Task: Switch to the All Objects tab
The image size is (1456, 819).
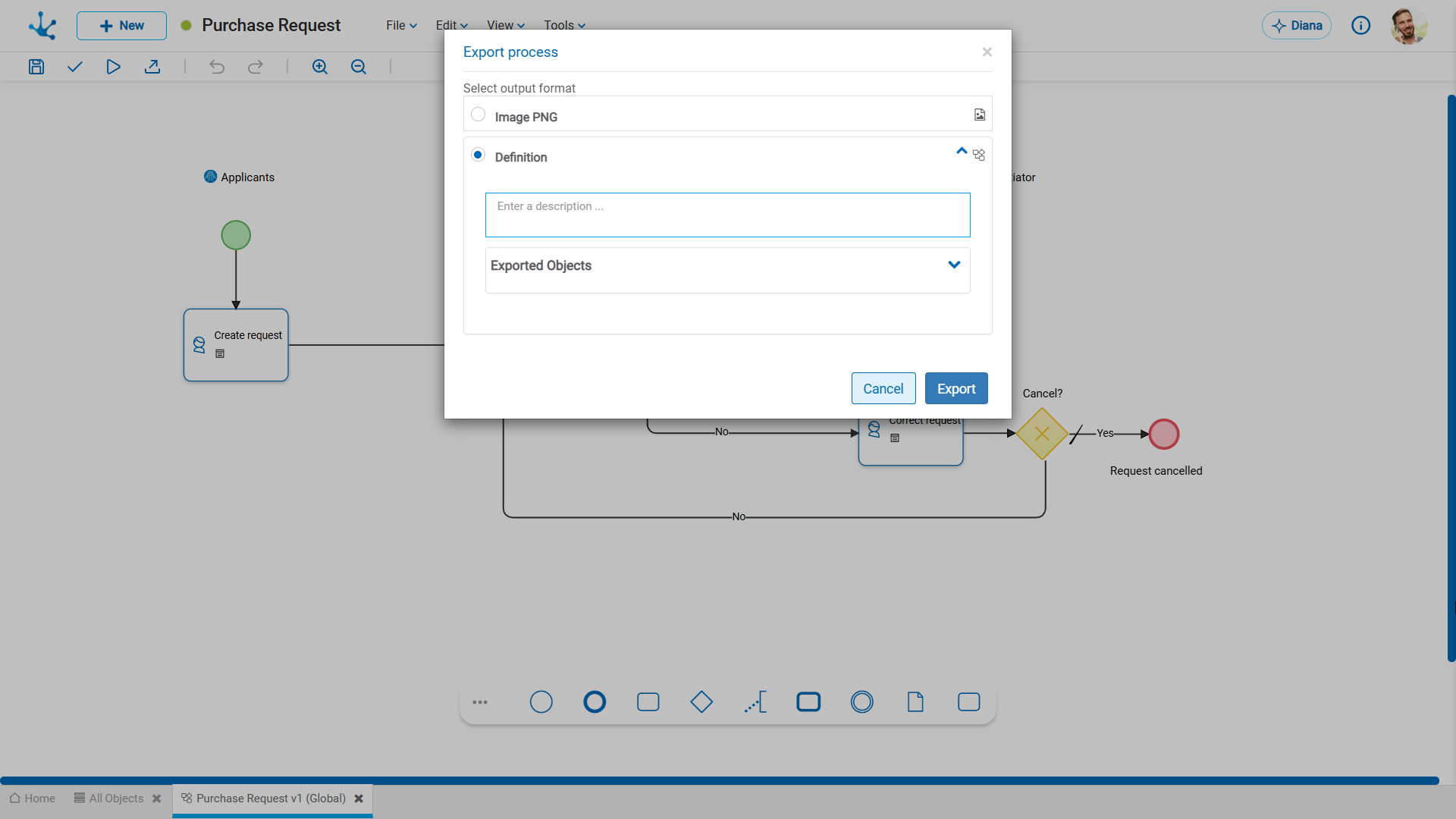Action: [x=109, y=799]
